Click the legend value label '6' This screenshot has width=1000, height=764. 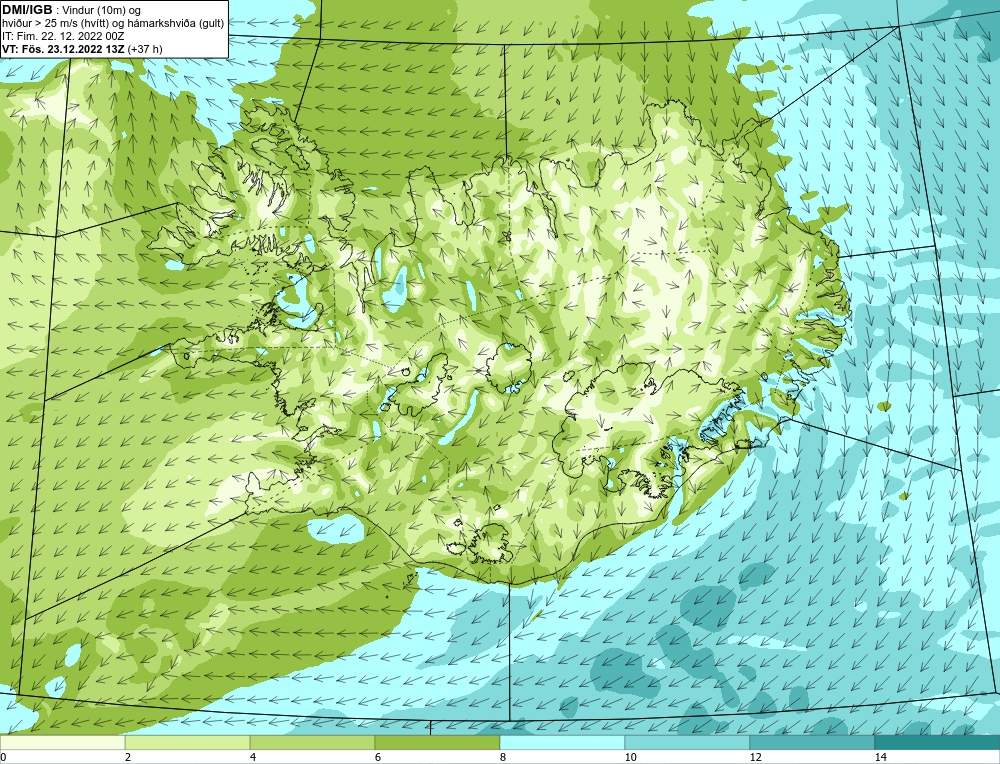click(378, 757)
